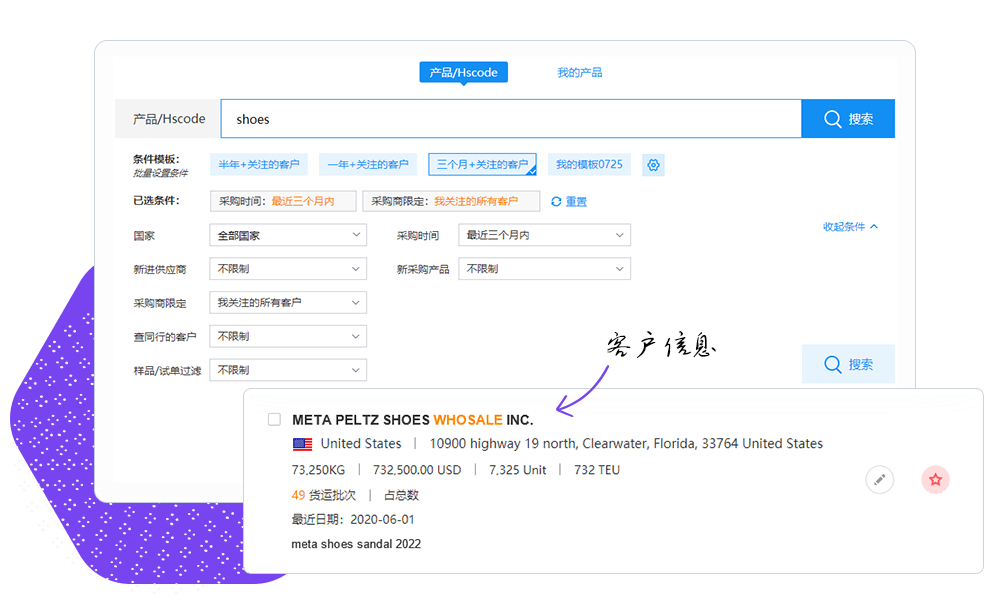Collapse conditions via 收起条件
This screenshot has width=987, height=614.
tap(850, 227)
